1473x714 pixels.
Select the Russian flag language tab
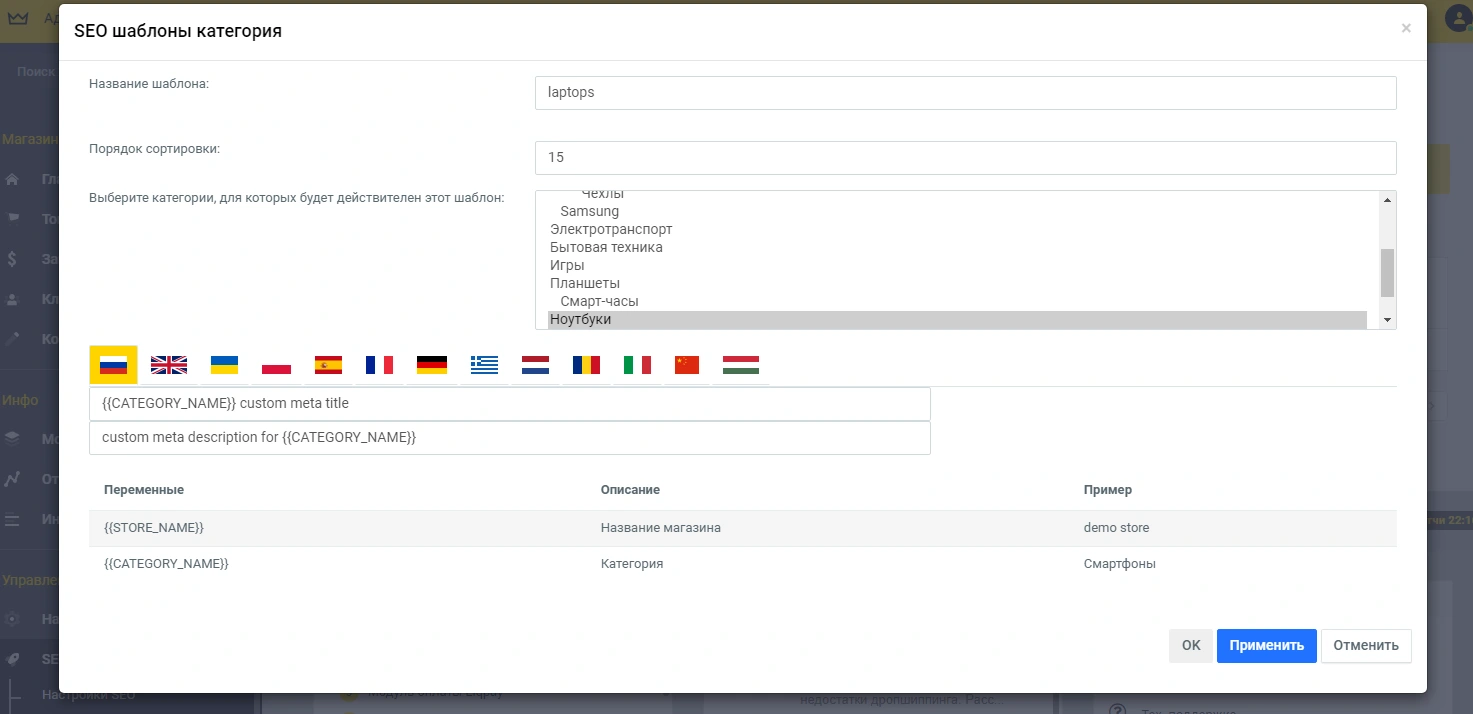click(x=113, y=365)
